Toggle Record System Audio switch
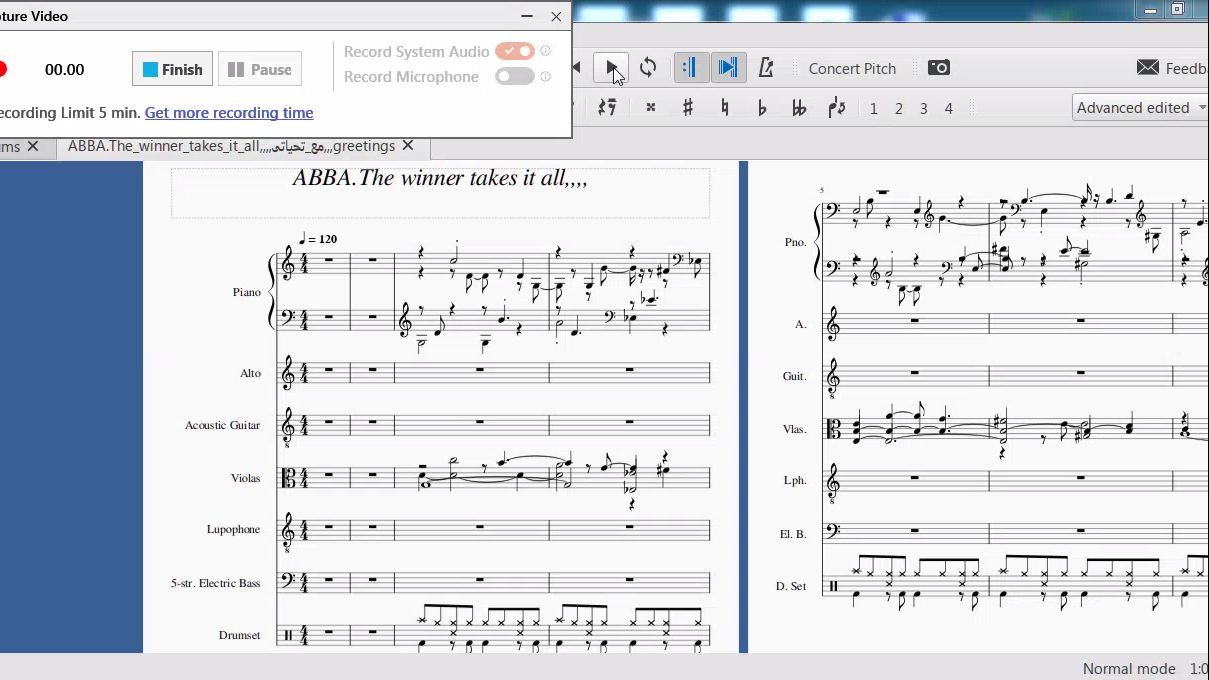The width and height of the screenshot is (1209, 680). click(515, 51)
